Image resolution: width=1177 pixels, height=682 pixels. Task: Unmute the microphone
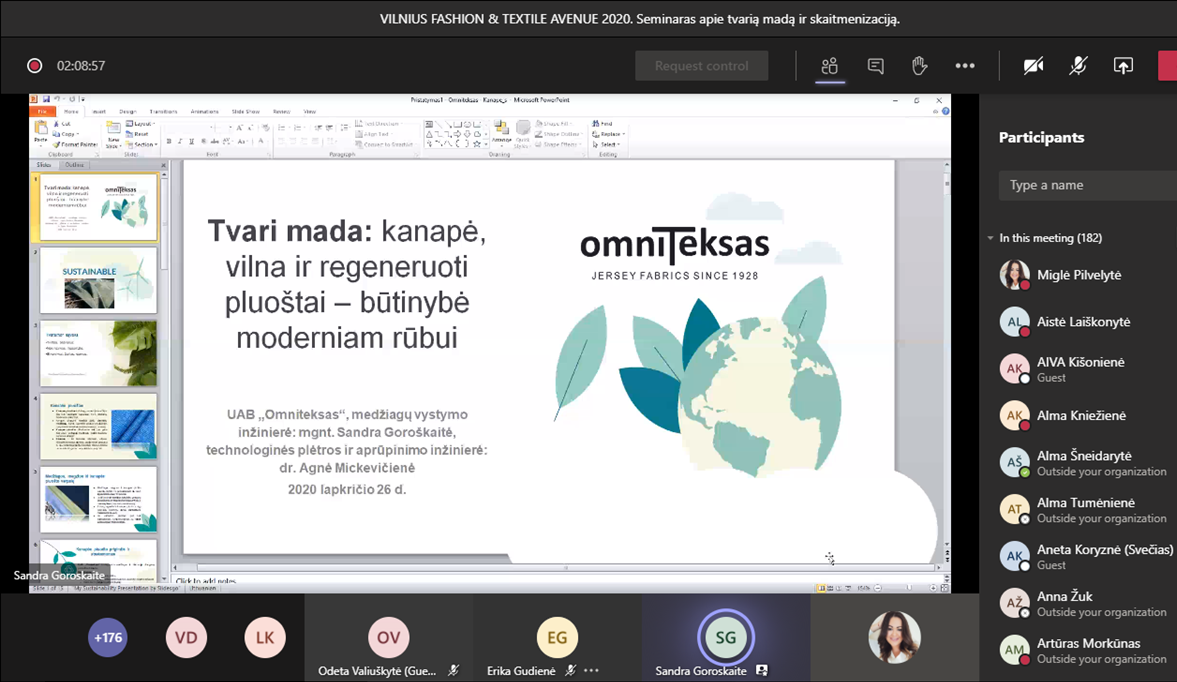click(x=1078, y=66)
